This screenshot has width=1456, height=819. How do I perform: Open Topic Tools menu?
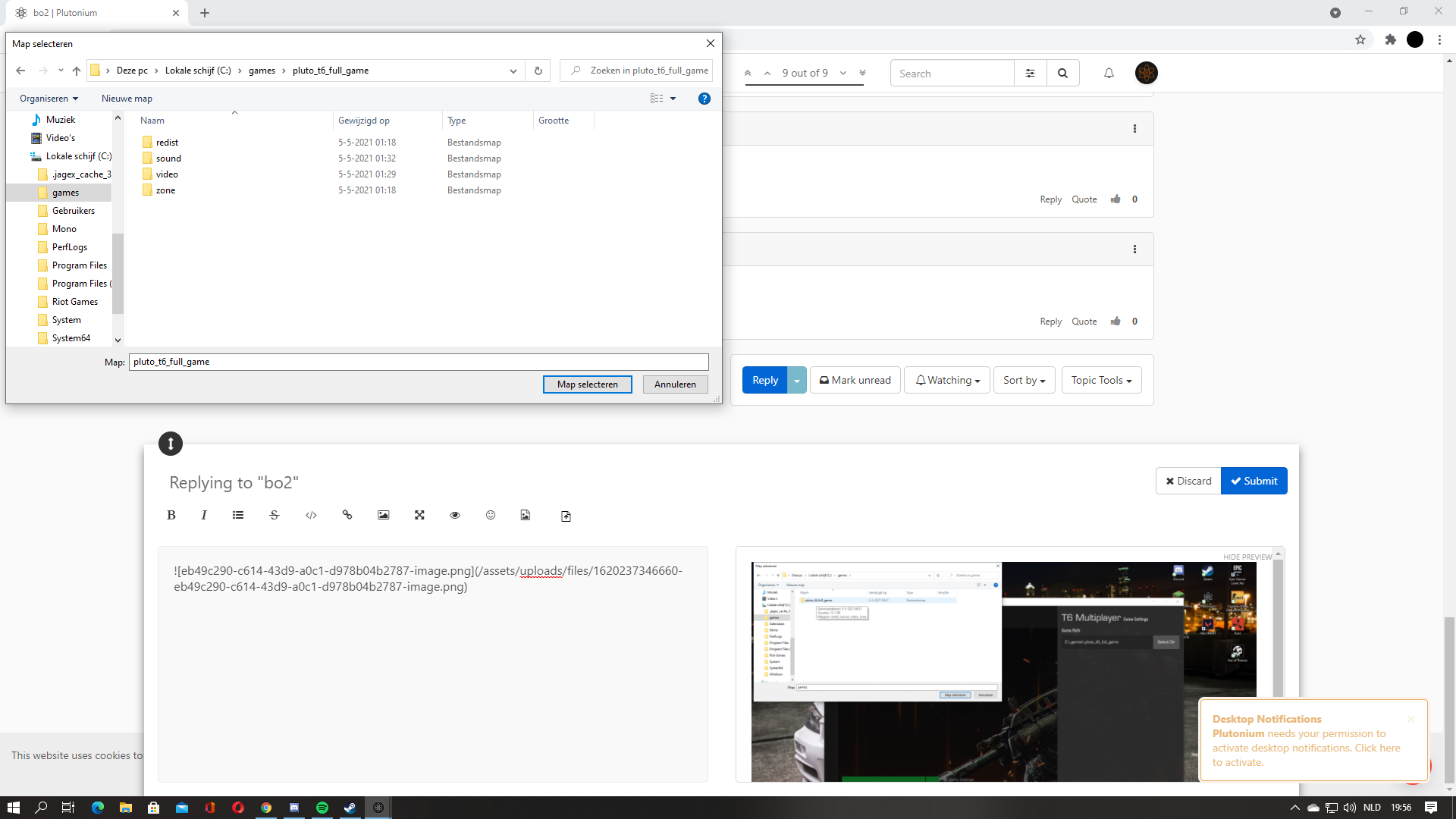coord(1100,380)
